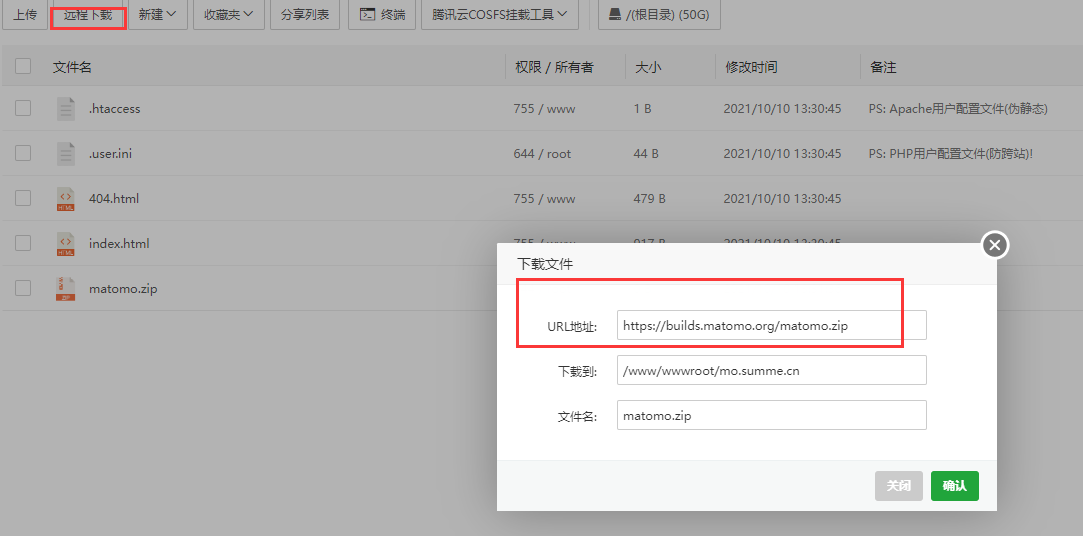Close the download dialog with the X icon
Viewport: 1083px width, 536px height.
point(995,245)
